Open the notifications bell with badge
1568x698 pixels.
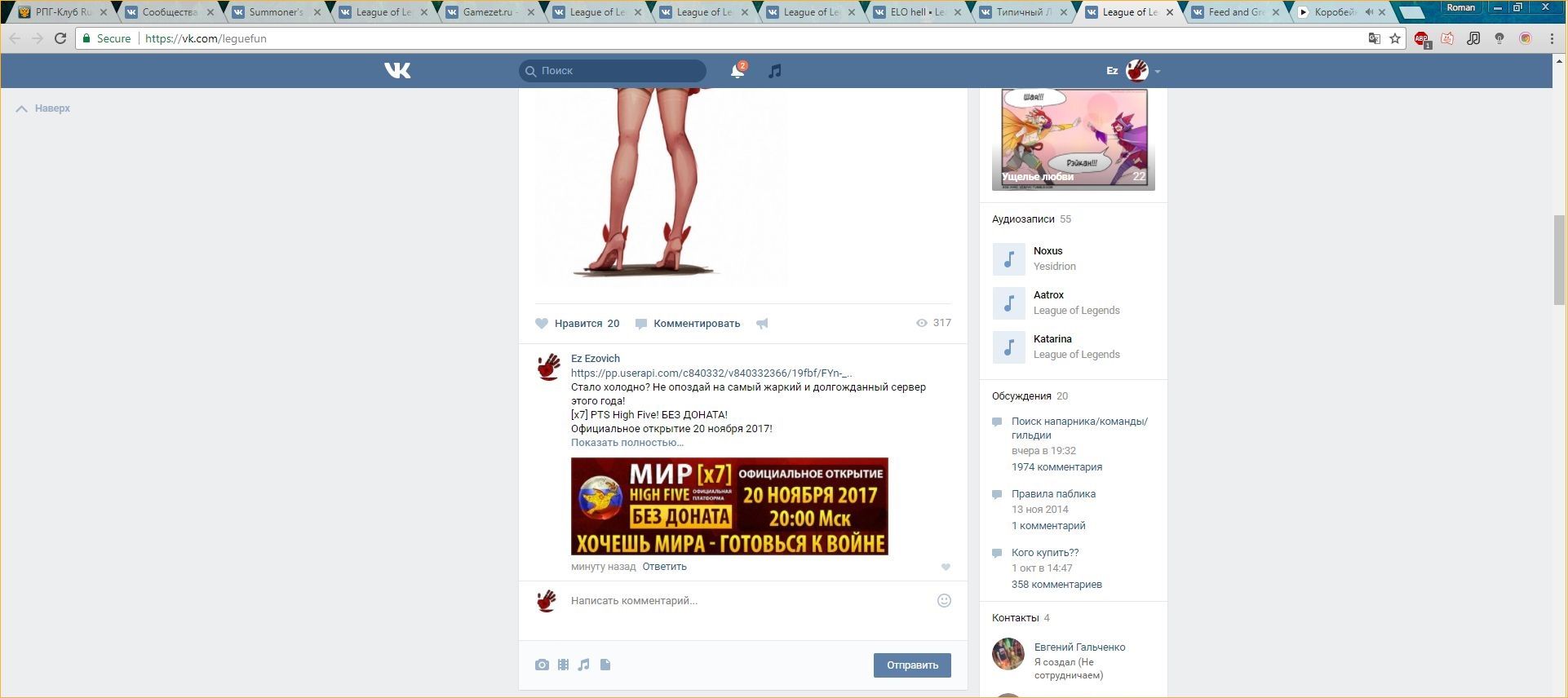click(738, 70)
